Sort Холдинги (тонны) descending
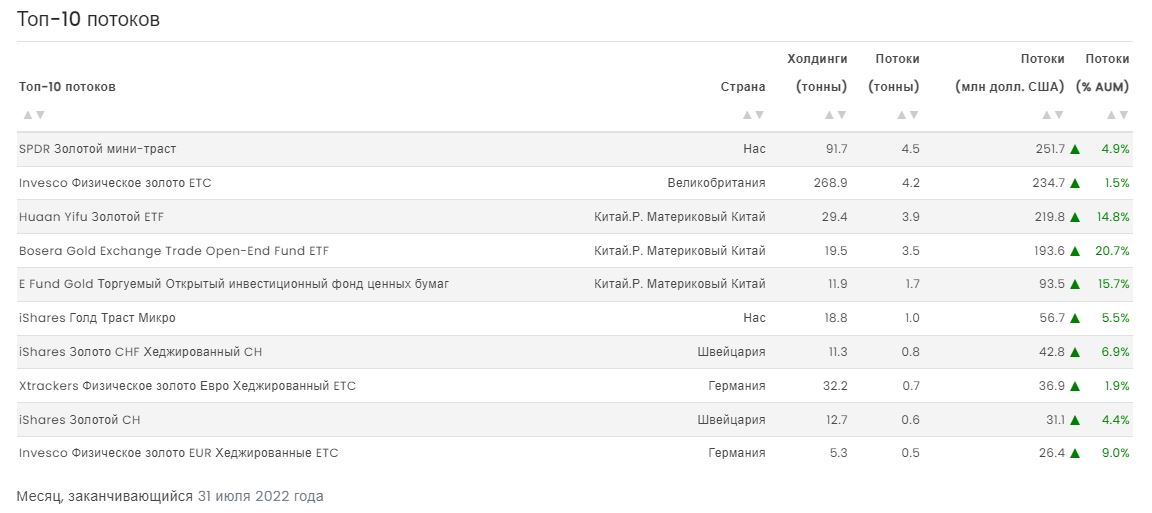 [x=841, y=115]
